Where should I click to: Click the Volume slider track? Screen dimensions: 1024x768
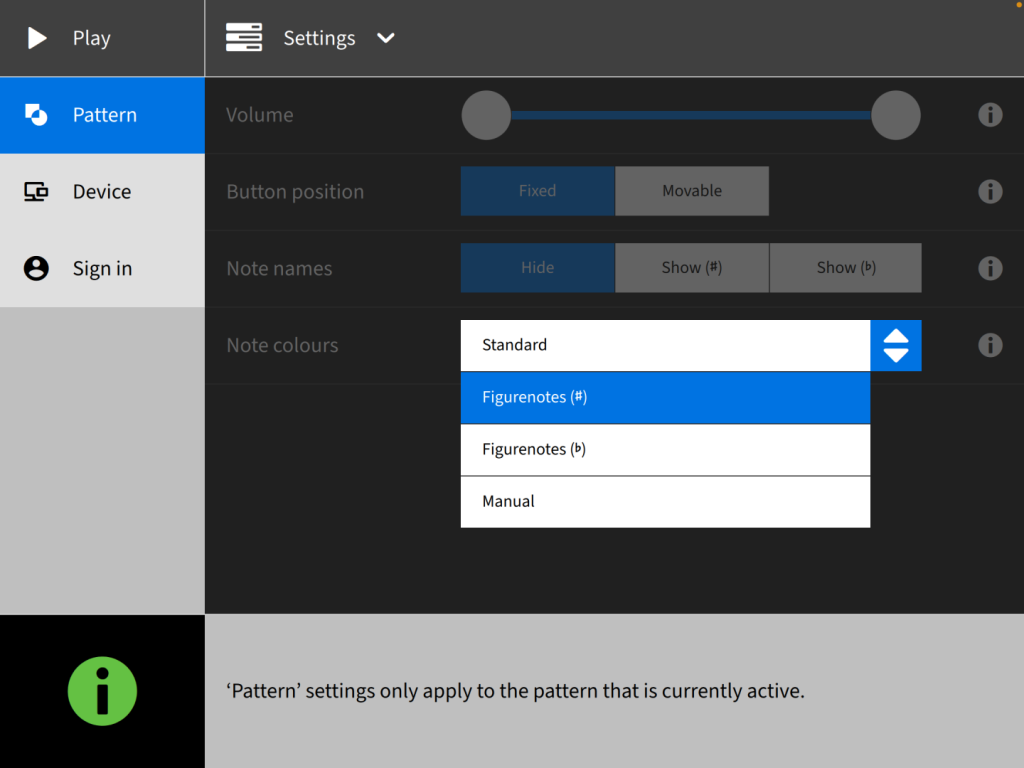691,115
